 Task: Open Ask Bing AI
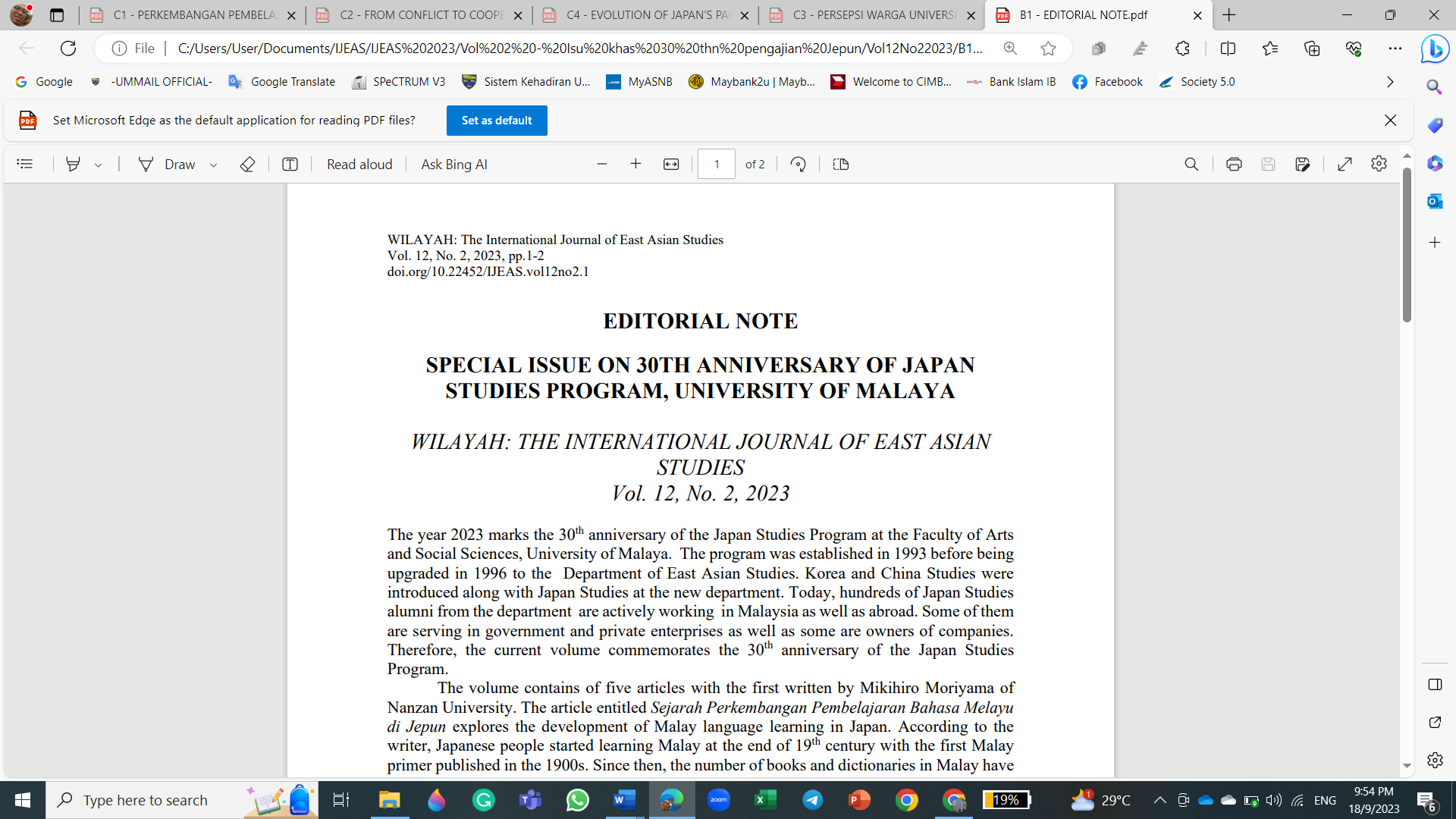click(x=454, y=164)
